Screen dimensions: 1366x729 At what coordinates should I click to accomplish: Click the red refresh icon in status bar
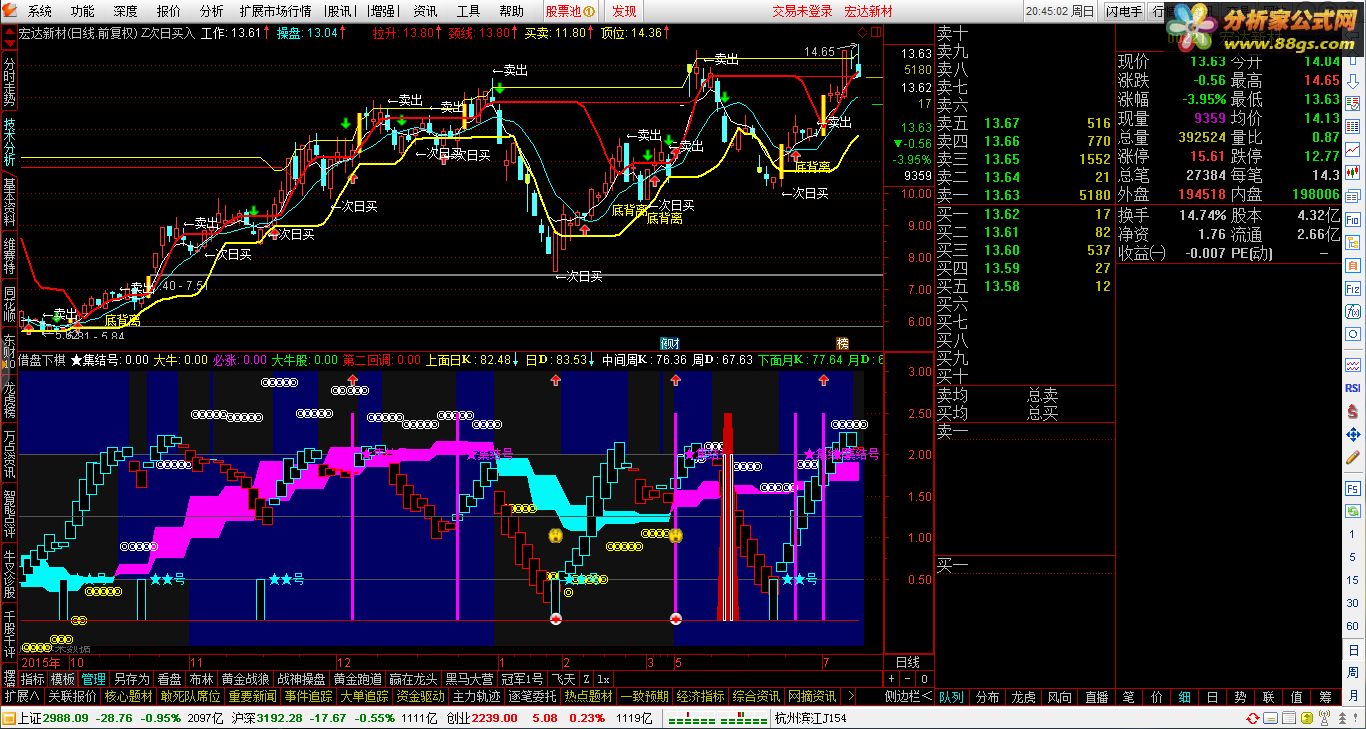[1253, 719]
